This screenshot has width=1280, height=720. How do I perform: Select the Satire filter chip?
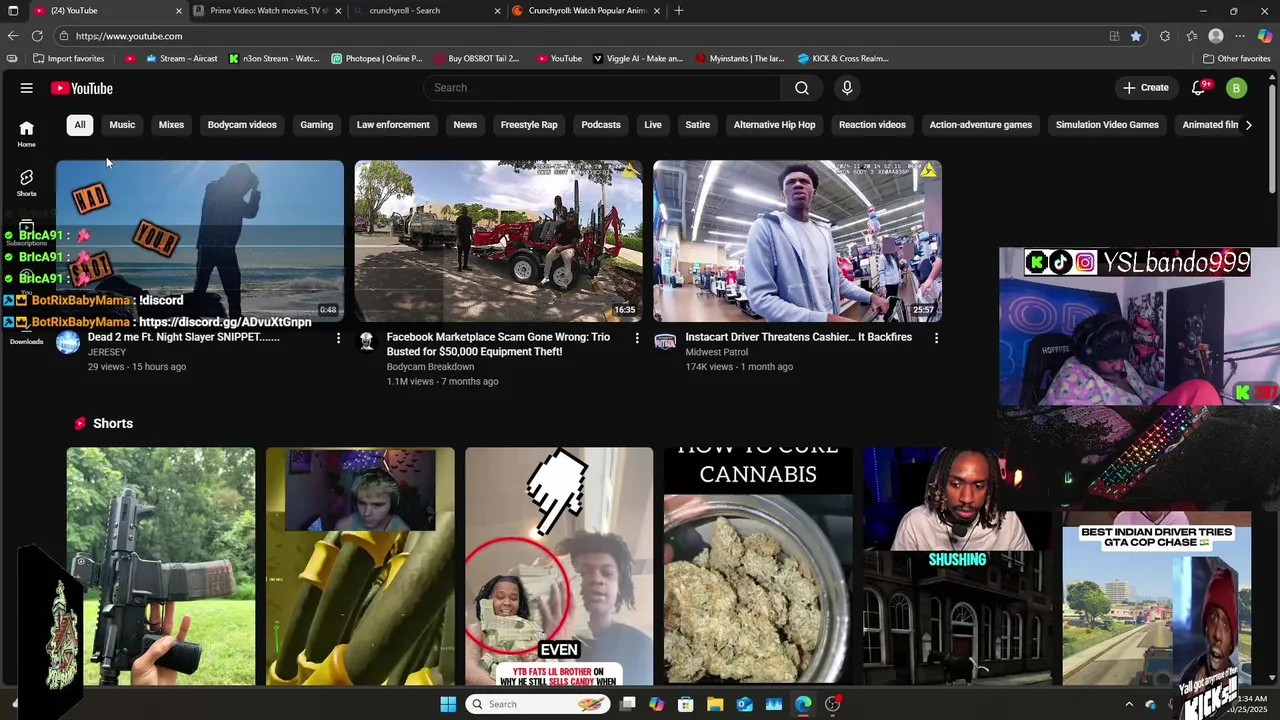coord(698,125)
